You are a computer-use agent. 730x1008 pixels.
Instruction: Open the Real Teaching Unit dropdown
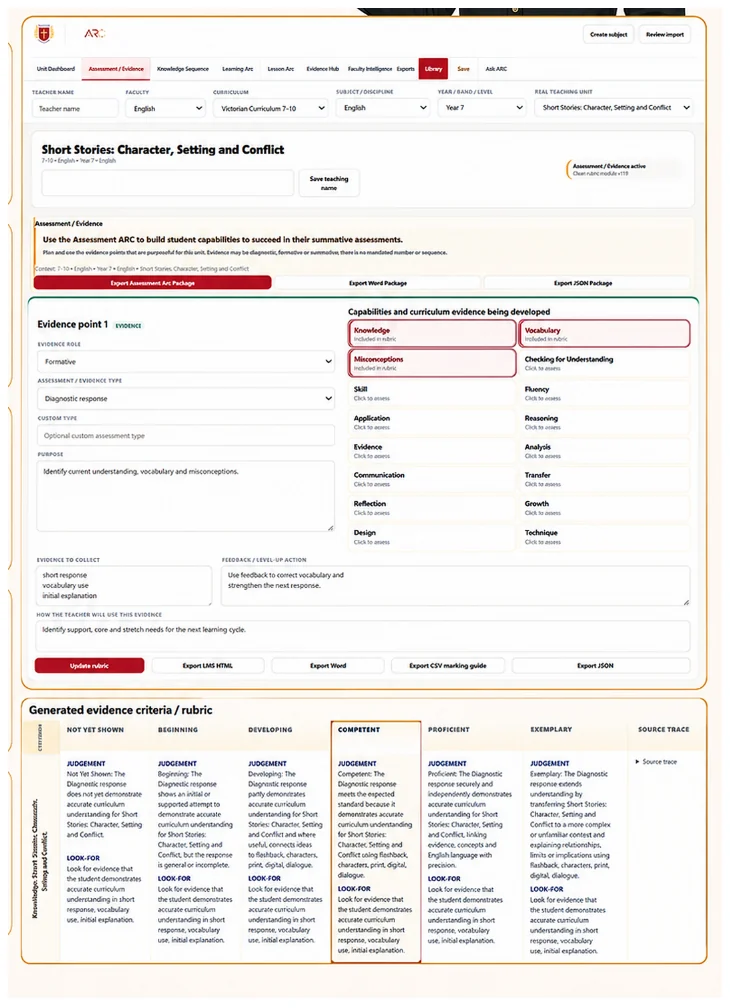(614, 108)
